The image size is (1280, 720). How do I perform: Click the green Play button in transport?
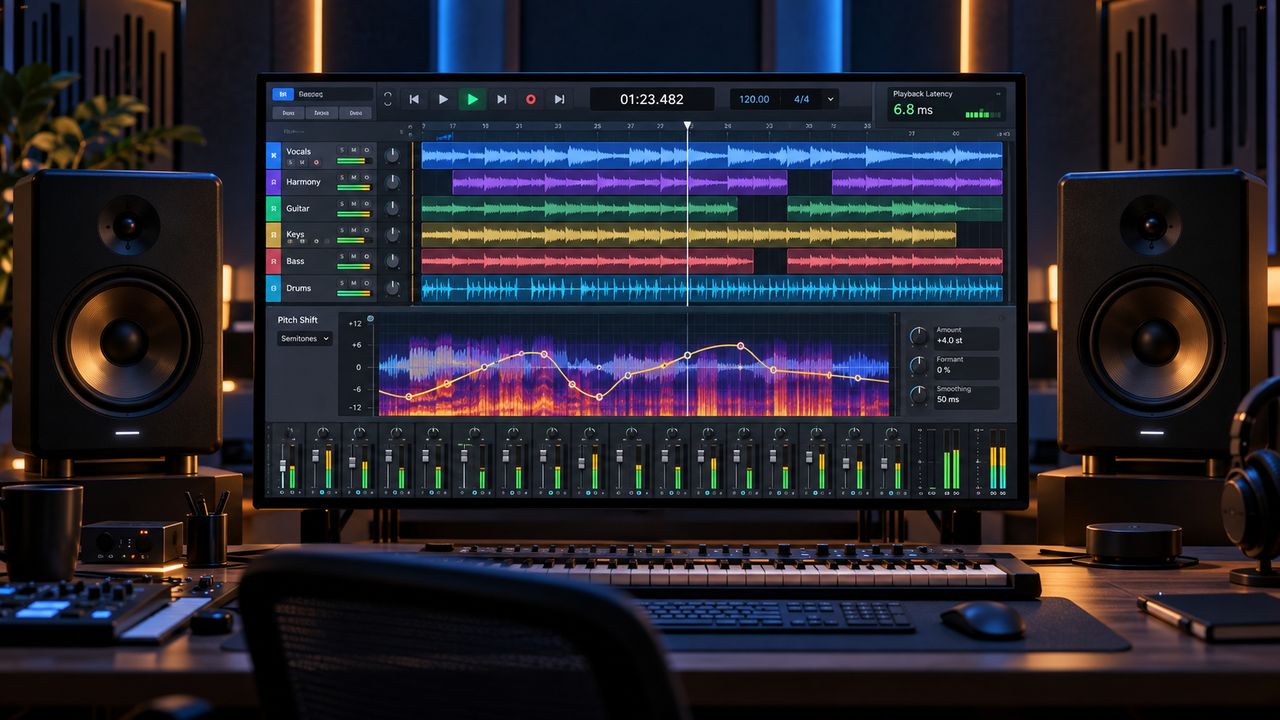(x=472, y=99)
